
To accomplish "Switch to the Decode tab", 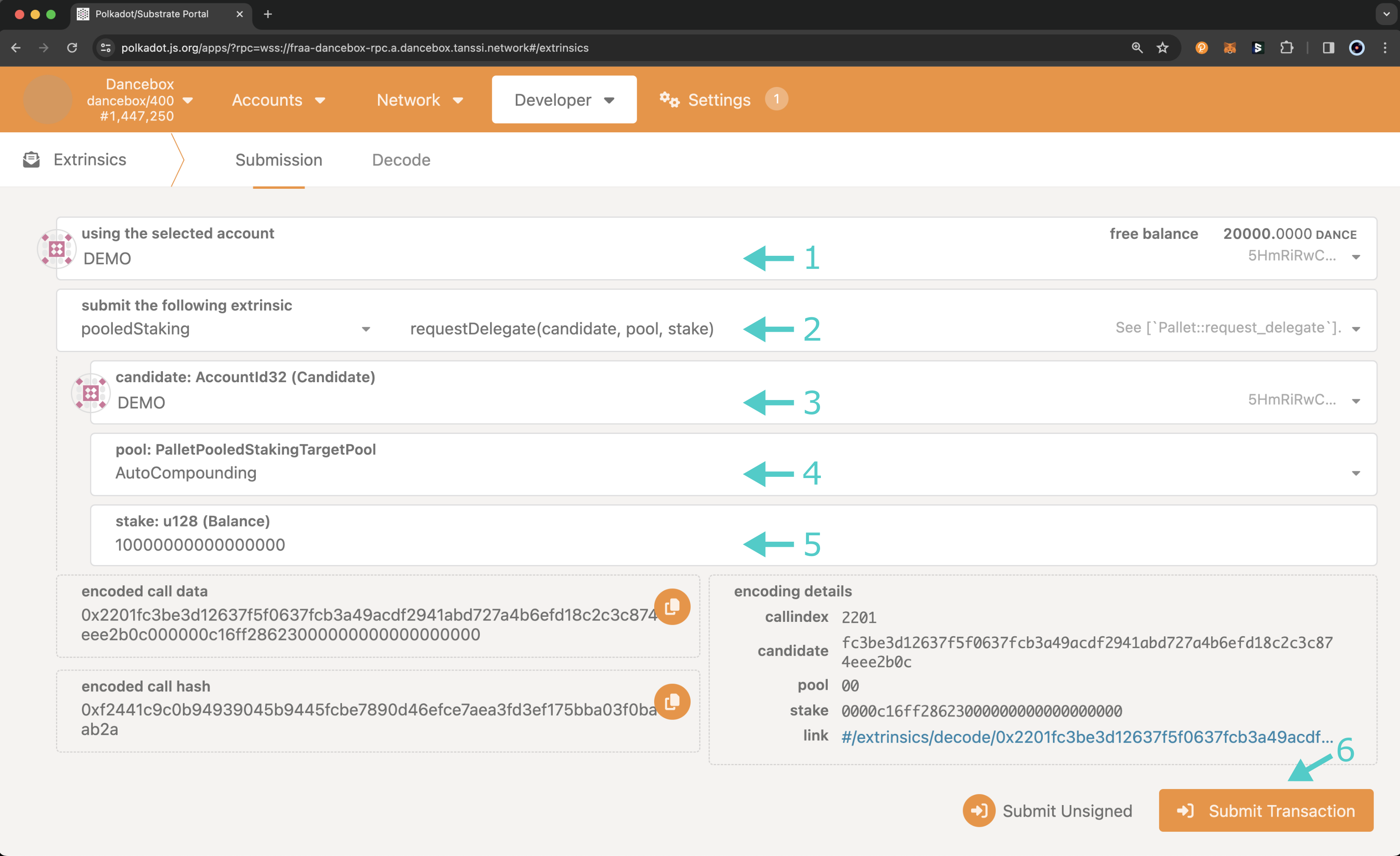I will pyautogui.click(x=401, y=160).
